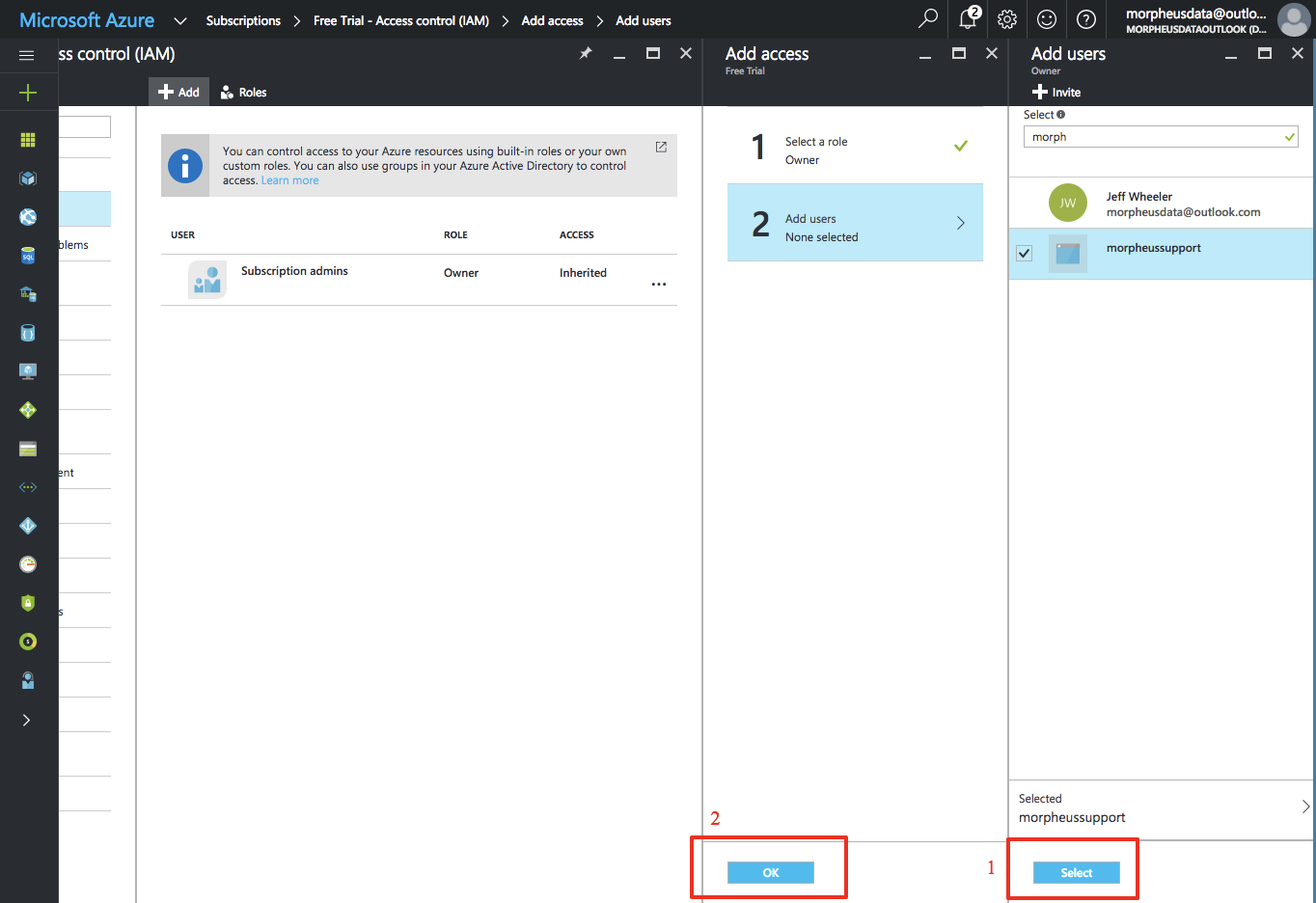Click the Inherited access cell
Screen dimensions: 1316x903
coord(583,273)
